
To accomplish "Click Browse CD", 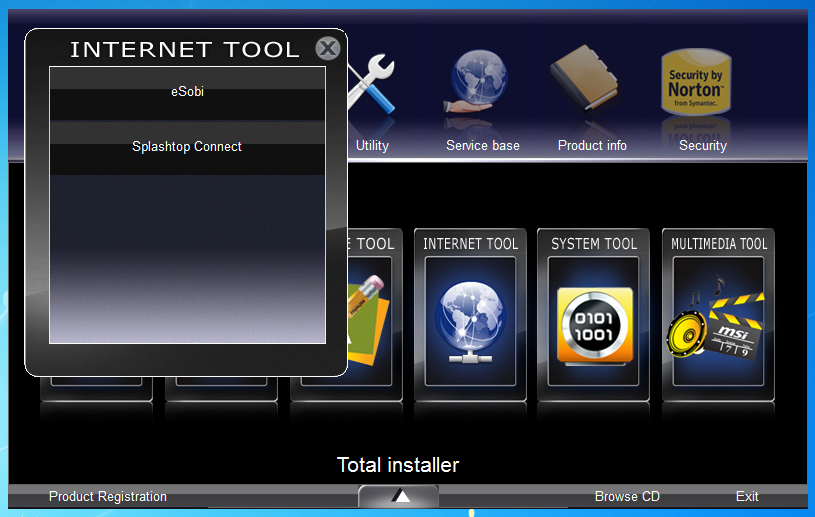I will tap(627, 497).
